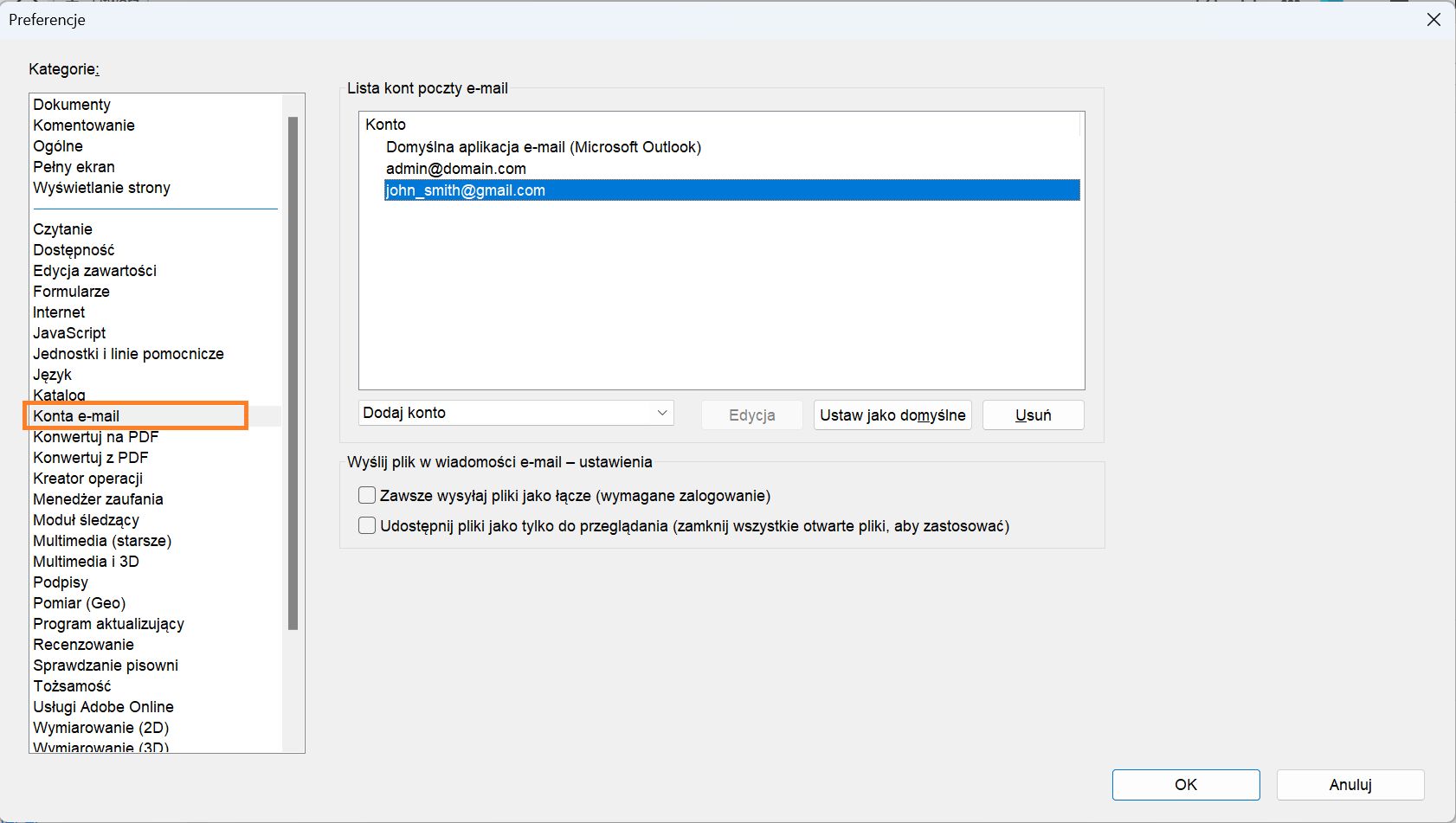The image size is (1456, 823).
Task: Toggle share files as view-only checkbox
Action: [367, 526]
